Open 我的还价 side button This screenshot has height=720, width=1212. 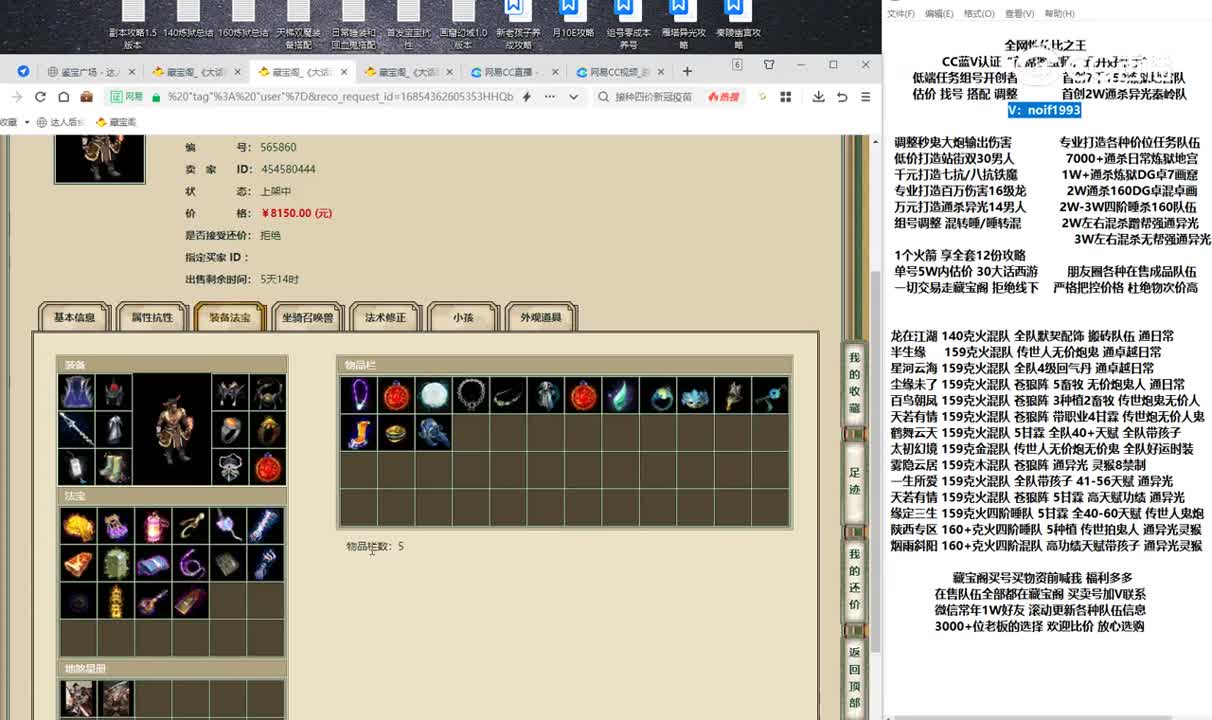[x=854, y=579]
